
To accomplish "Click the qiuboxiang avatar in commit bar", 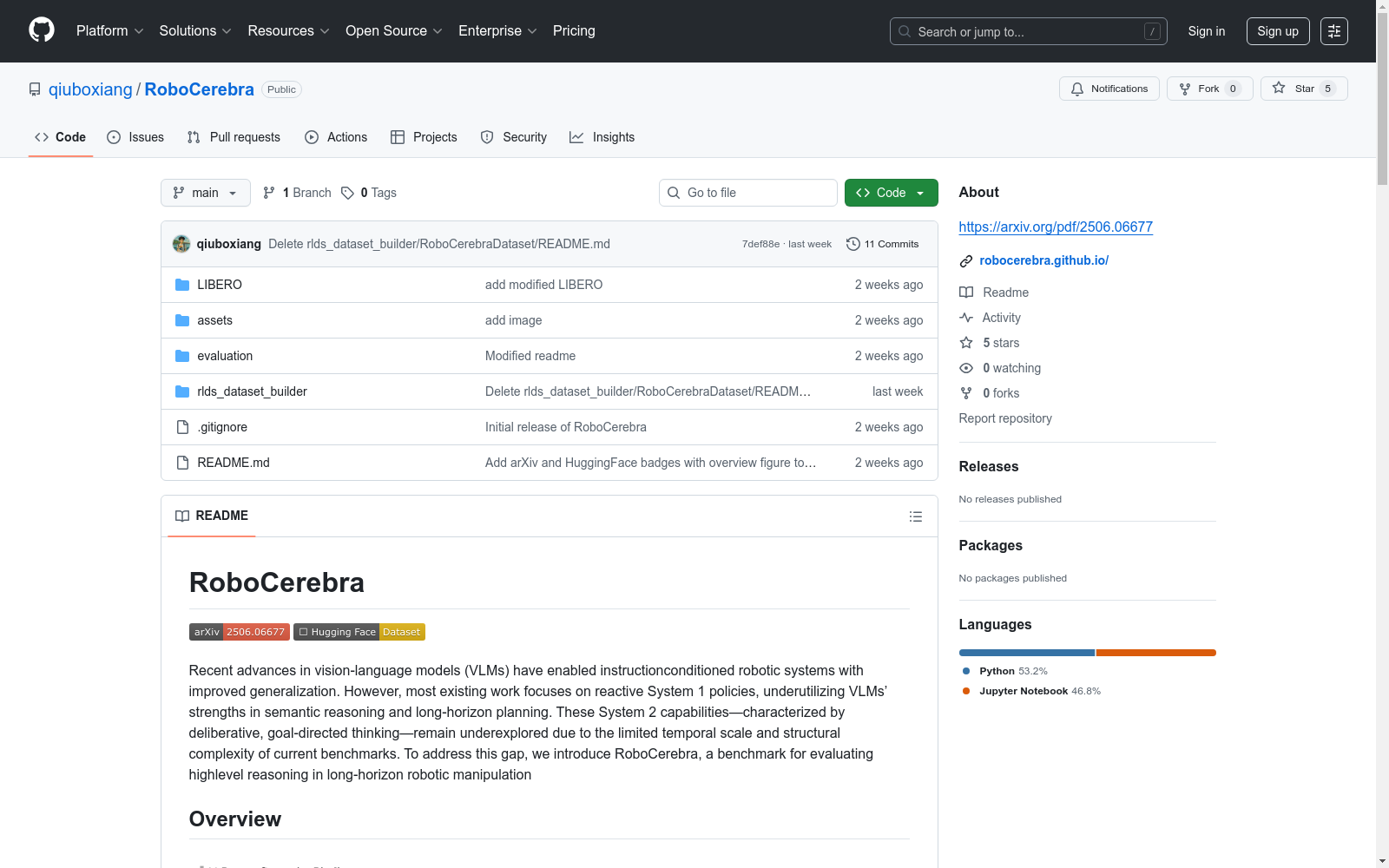I will pyautogui.click(x=181, y=244).
